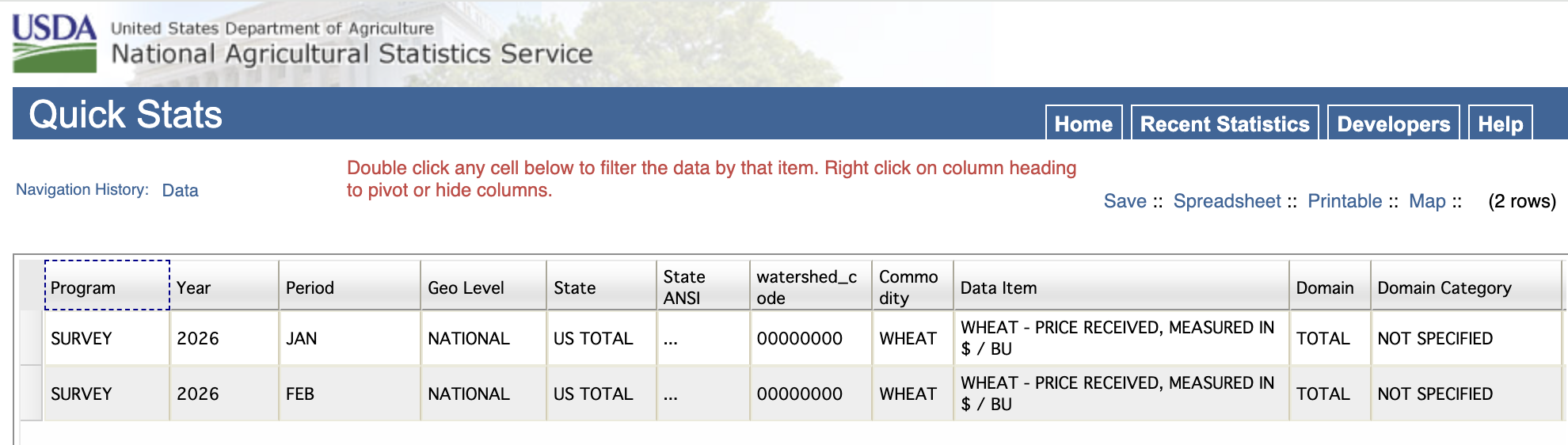Click the Geo Level column header
Screen dimensions: 1568x445
[x=483, y=287]
